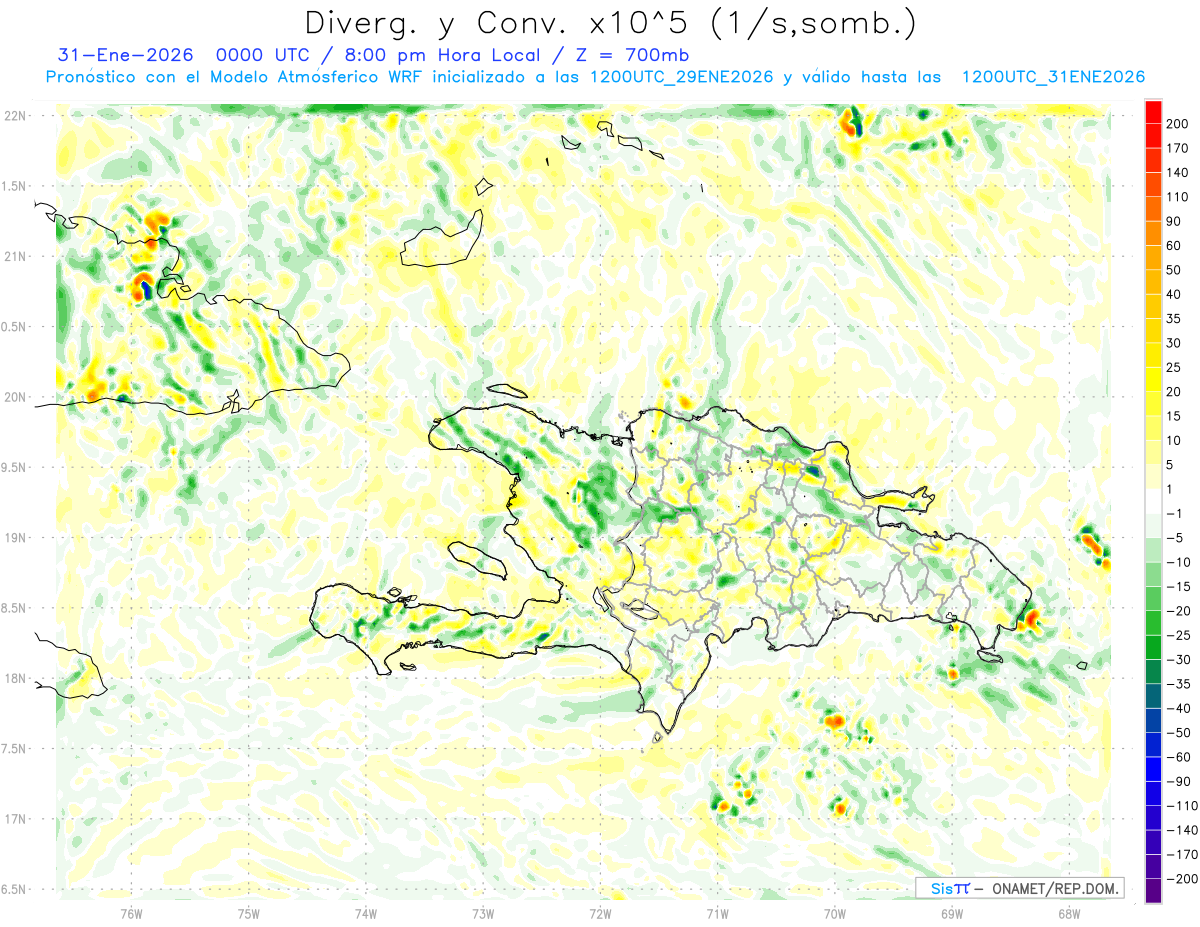Click the positive 140 colorbar value
This screenshot has height=927, width=1200.
pyautogui.click(x=1179, y=172)
